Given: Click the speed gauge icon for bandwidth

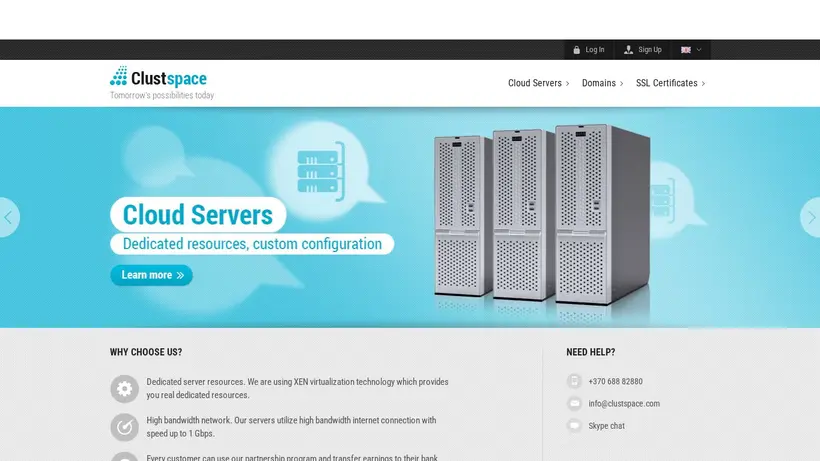Looking at the screenshot, I should point(124,427).
